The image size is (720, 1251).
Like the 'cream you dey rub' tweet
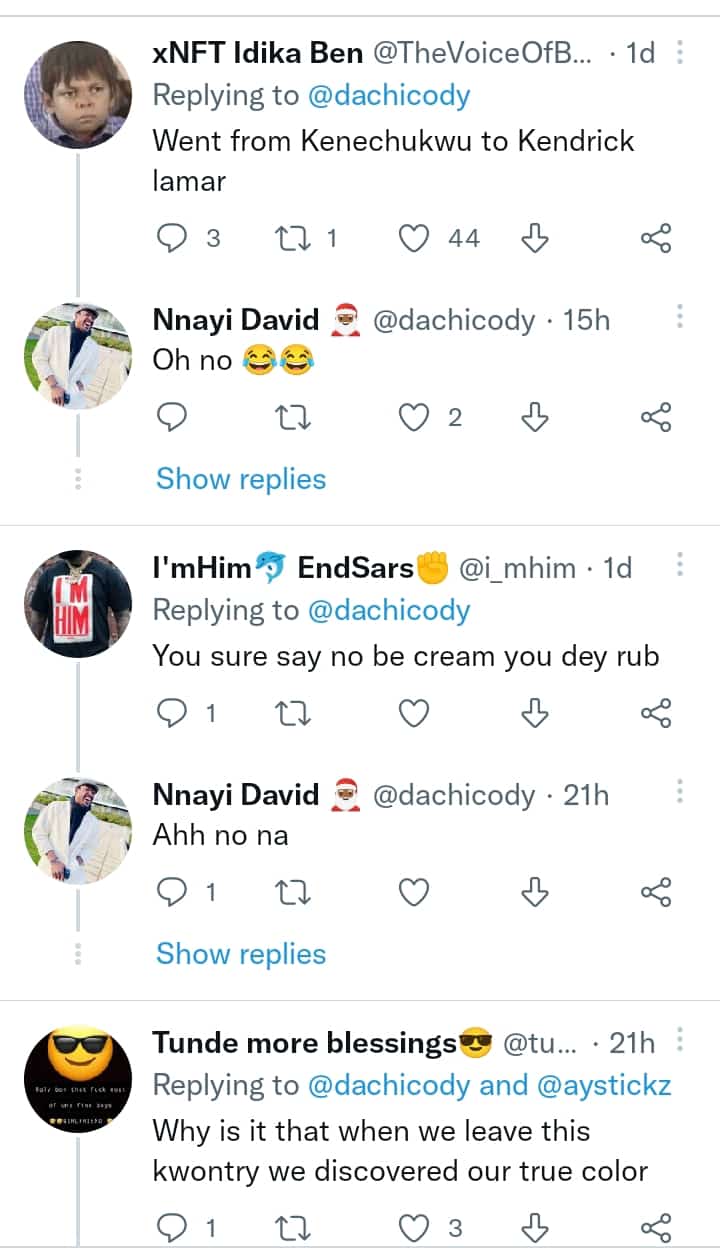point(414,713)
